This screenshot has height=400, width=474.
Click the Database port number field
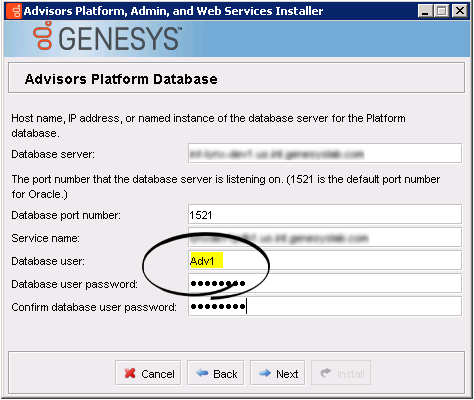click(325, 215)
